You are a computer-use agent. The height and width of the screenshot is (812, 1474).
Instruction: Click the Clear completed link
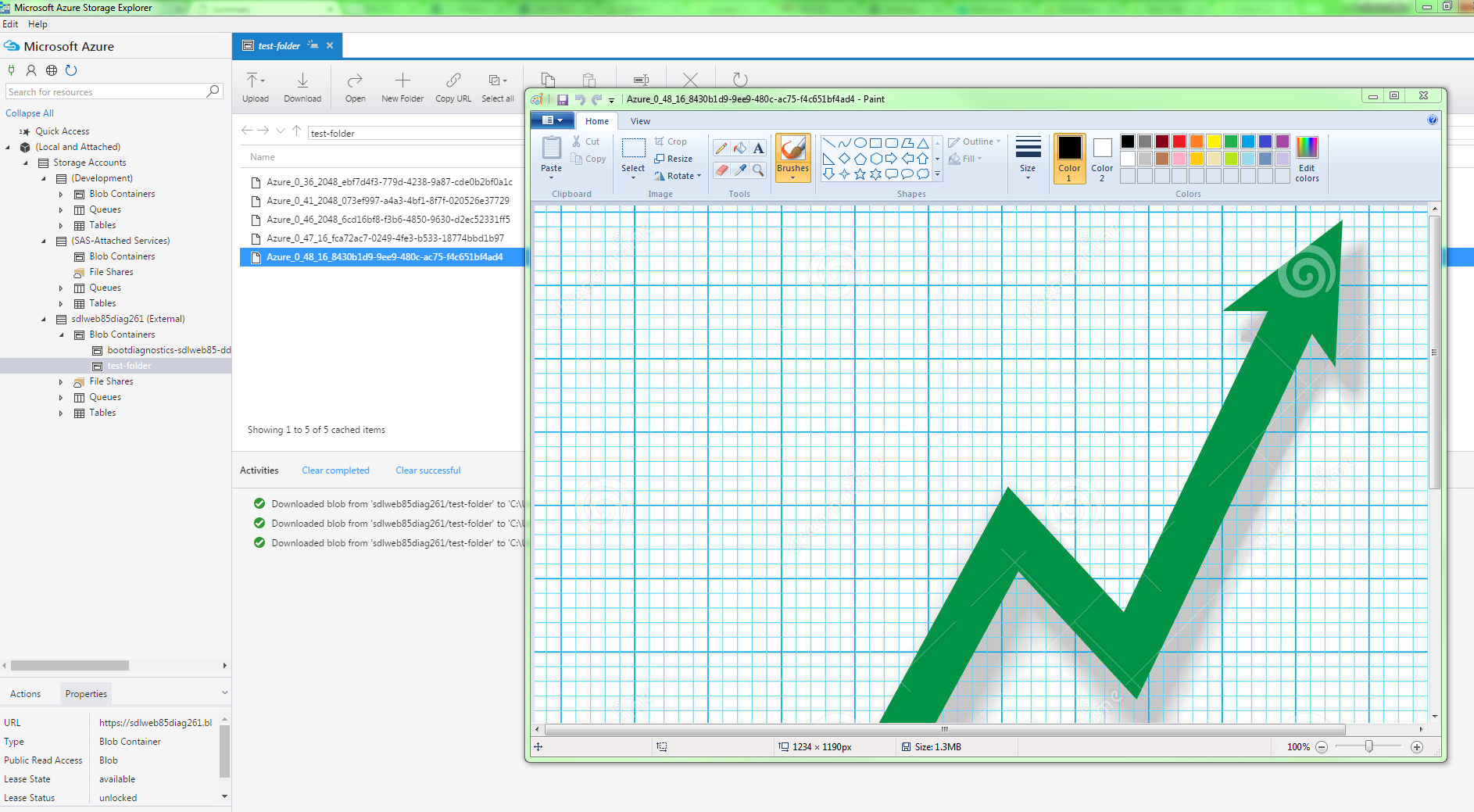[x=335, y=470]
